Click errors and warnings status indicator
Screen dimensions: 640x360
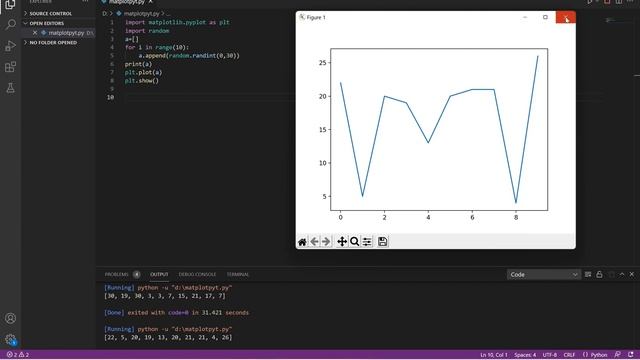coord(18,355)
